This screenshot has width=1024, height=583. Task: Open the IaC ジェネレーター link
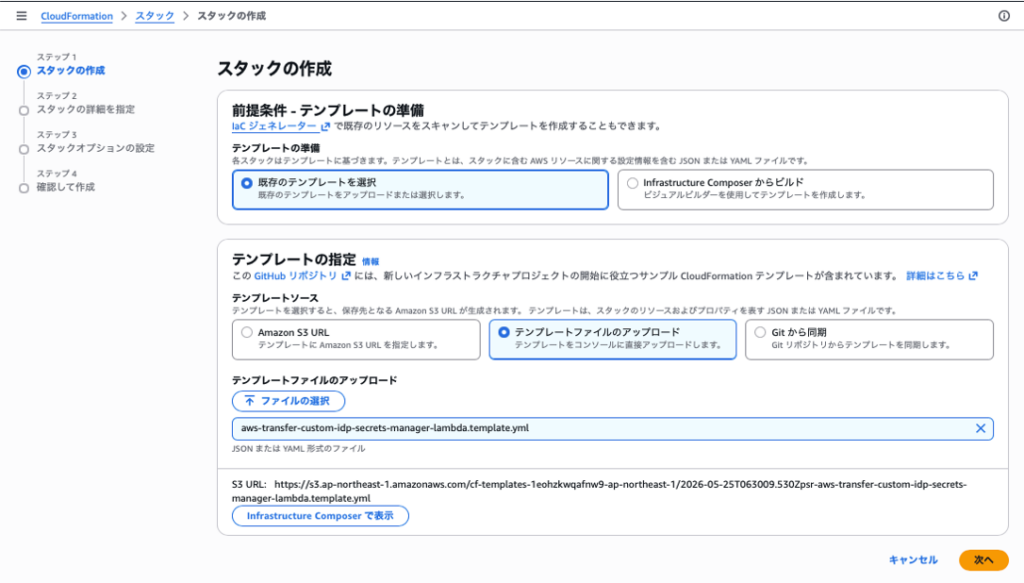coord(281,126)
